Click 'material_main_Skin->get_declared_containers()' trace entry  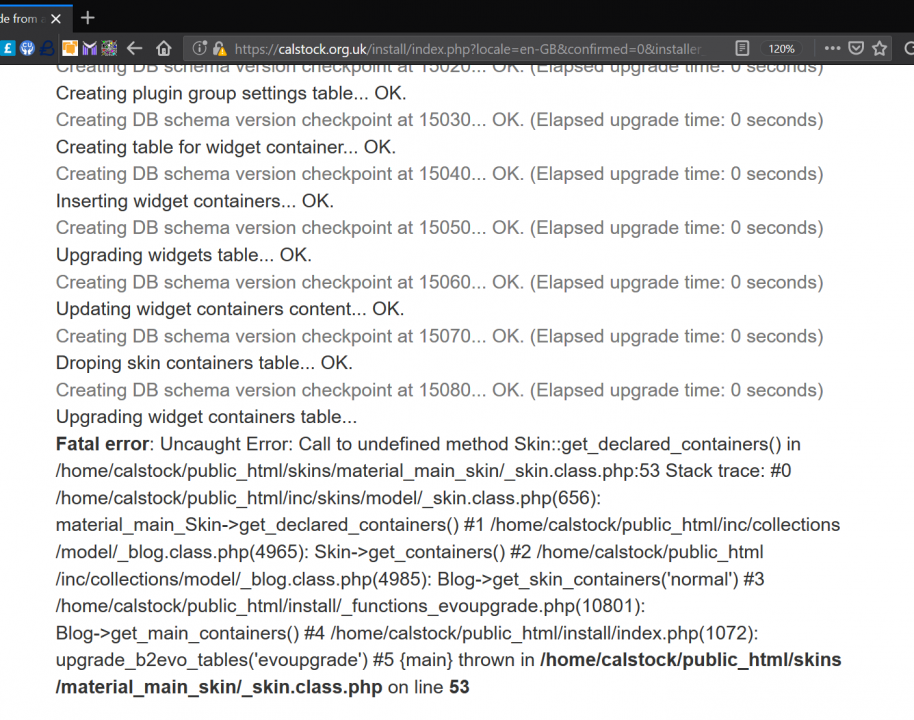tap(258, 525)
